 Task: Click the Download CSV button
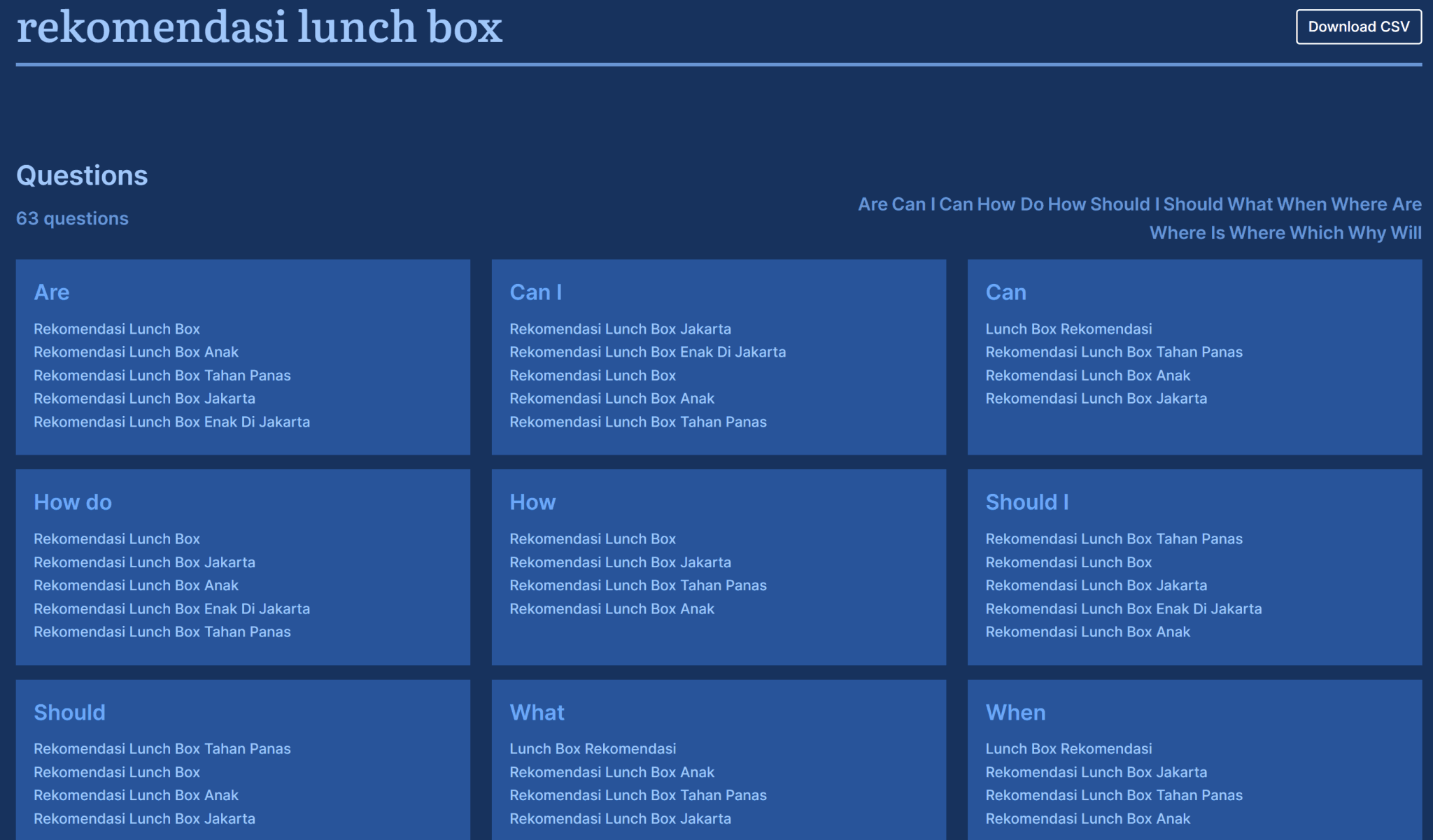pyautogui.click(x=1358, y=27)
